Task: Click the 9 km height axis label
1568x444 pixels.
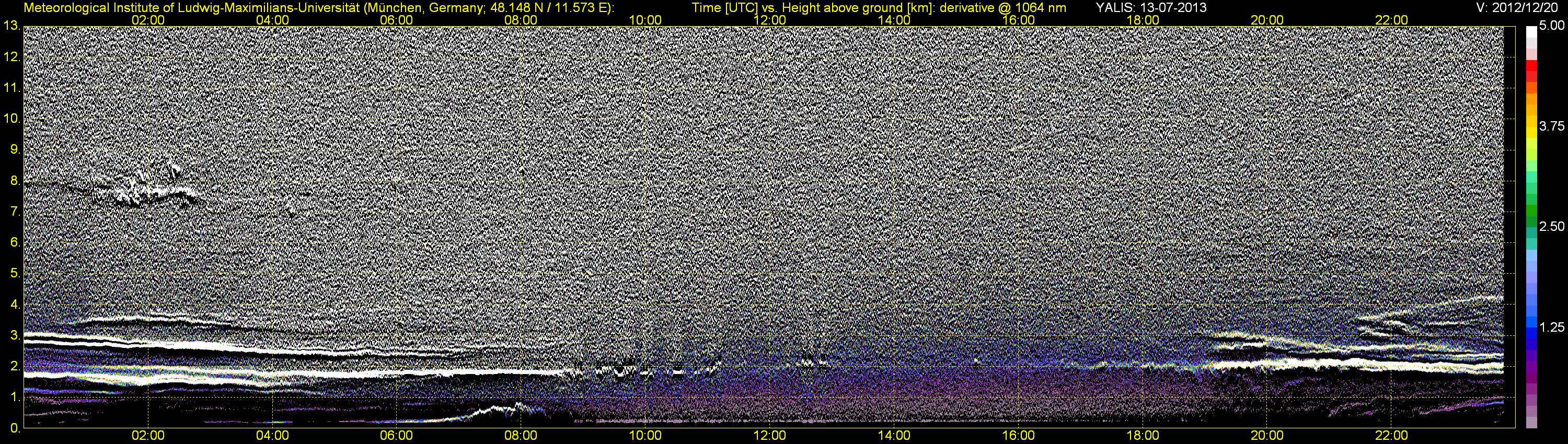Action: click(x=15, y=149)
